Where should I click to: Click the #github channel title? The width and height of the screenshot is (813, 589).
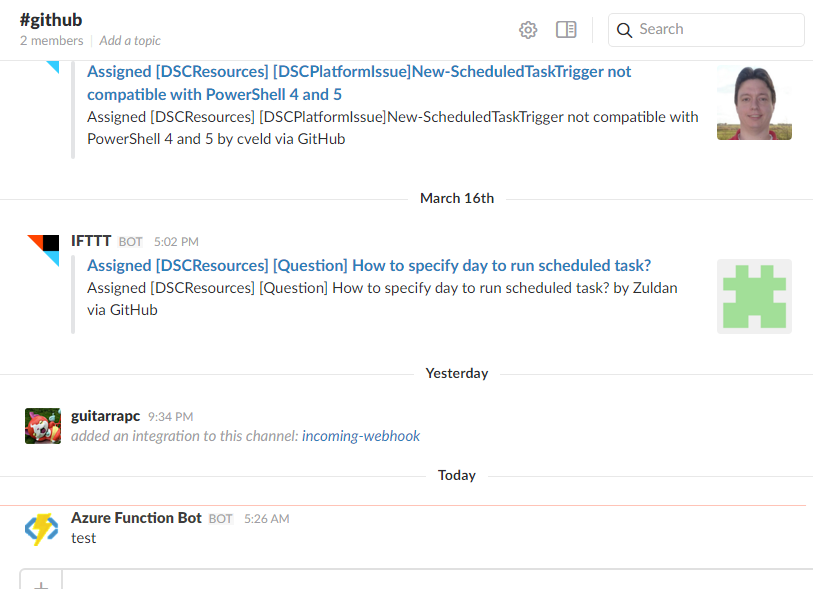tap(51, 20)
